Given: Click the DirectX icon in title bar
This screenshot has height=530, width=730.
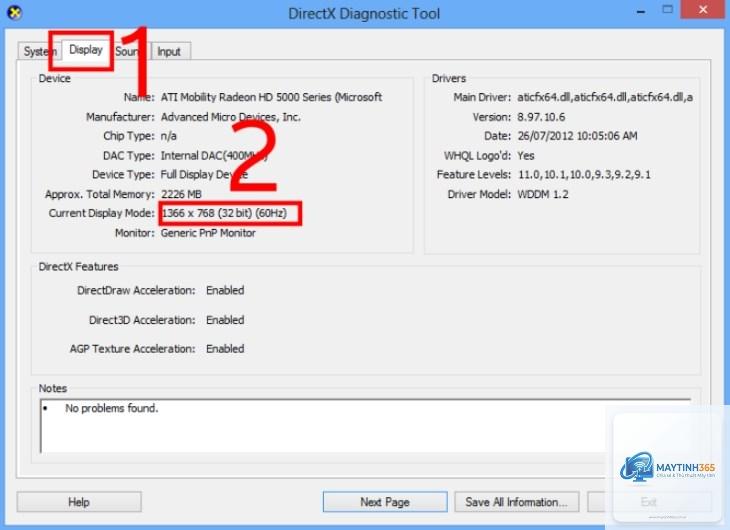Looking at the screenshot, I should click(14, 13).
